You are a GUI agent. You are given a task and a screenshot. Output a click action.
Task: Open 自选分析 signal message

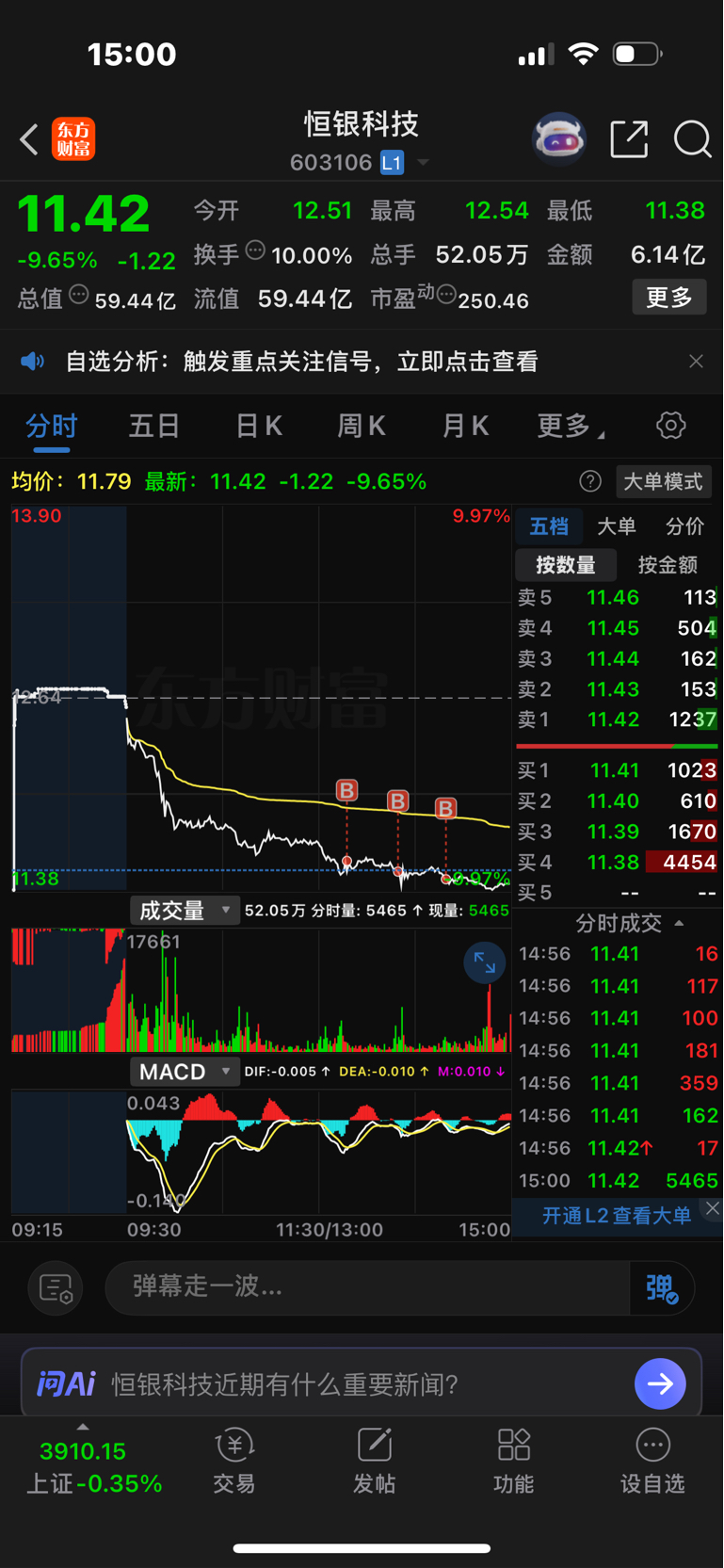point(301,362)
